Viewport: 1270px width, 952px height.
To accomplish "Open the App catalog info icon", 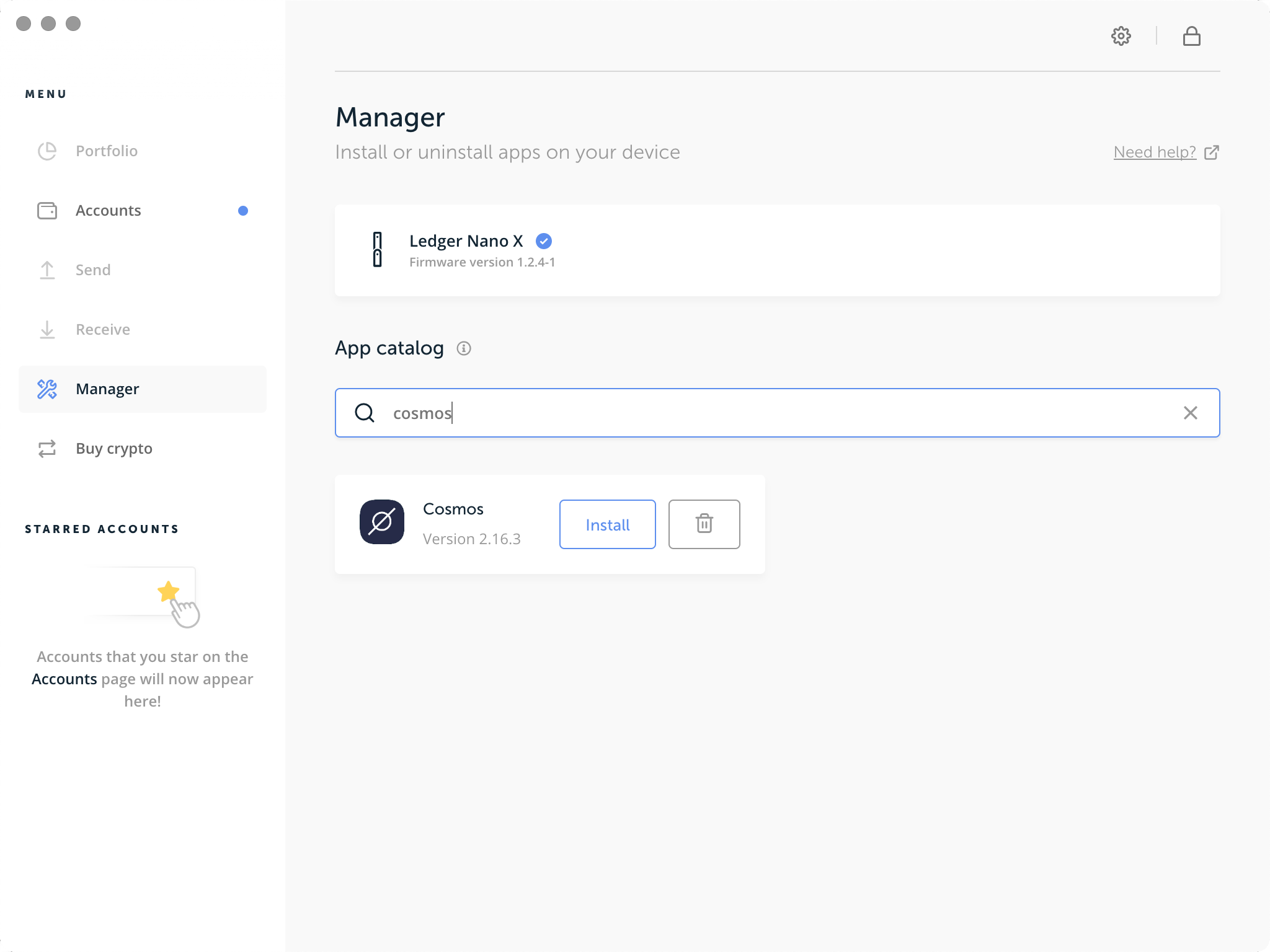I will tap(464, 348).
